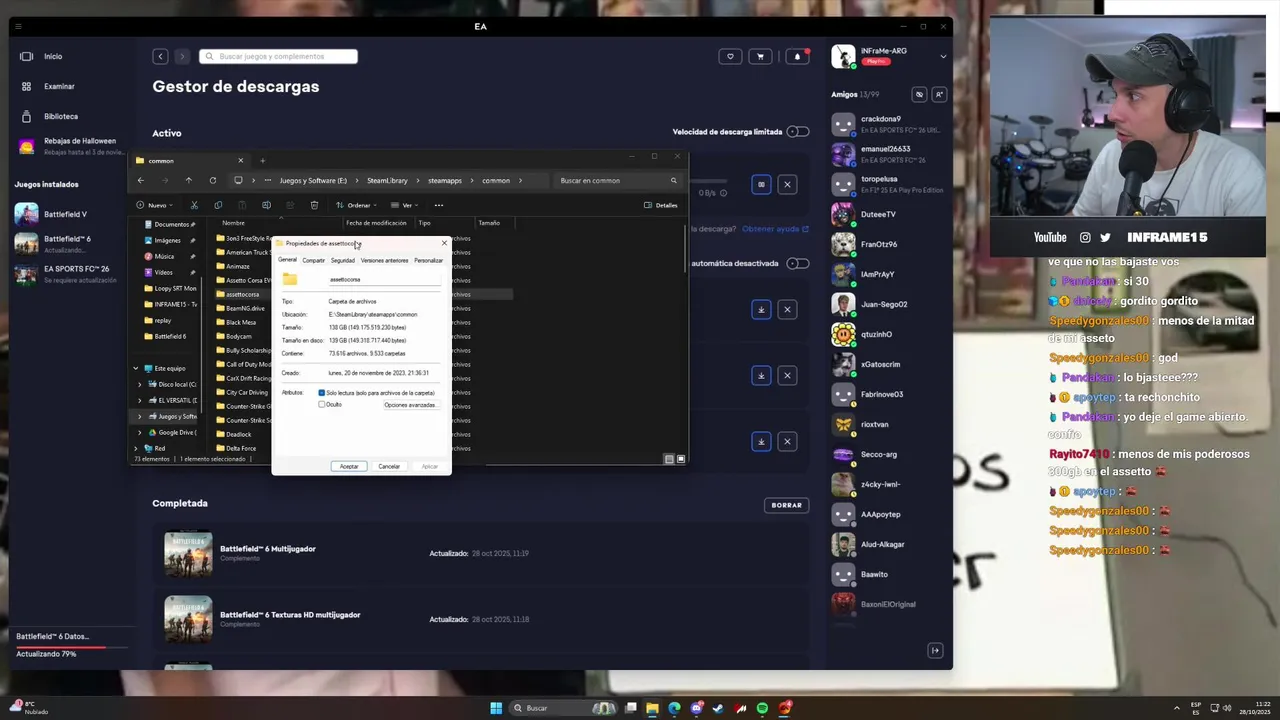Click Aceptar in properties dialog
Screen dimensions: 1280x720
point(348,466)
